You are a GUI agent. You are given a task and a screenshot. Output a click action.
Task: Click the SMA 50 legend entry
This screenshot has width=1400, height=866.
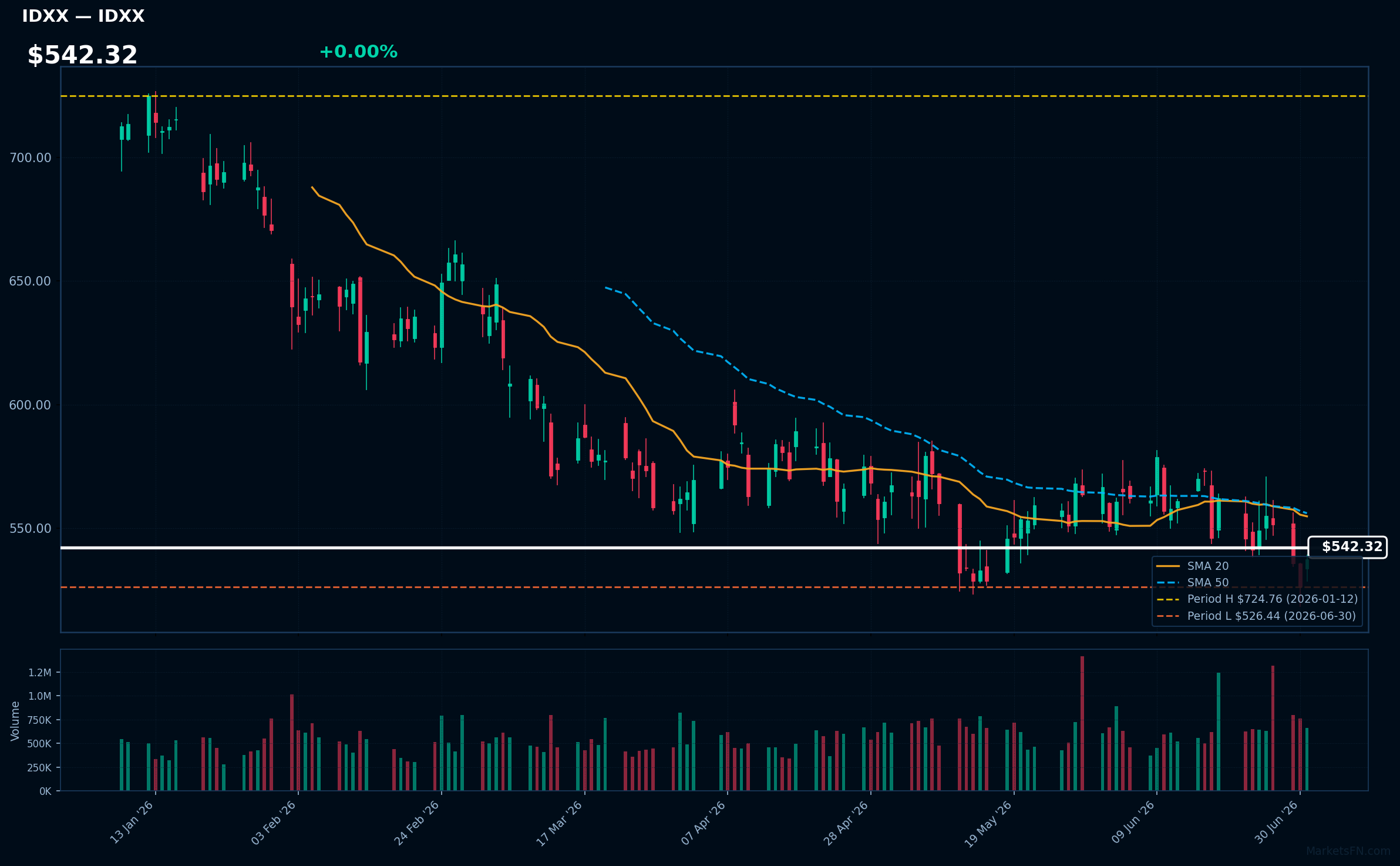coord(1193,582)
